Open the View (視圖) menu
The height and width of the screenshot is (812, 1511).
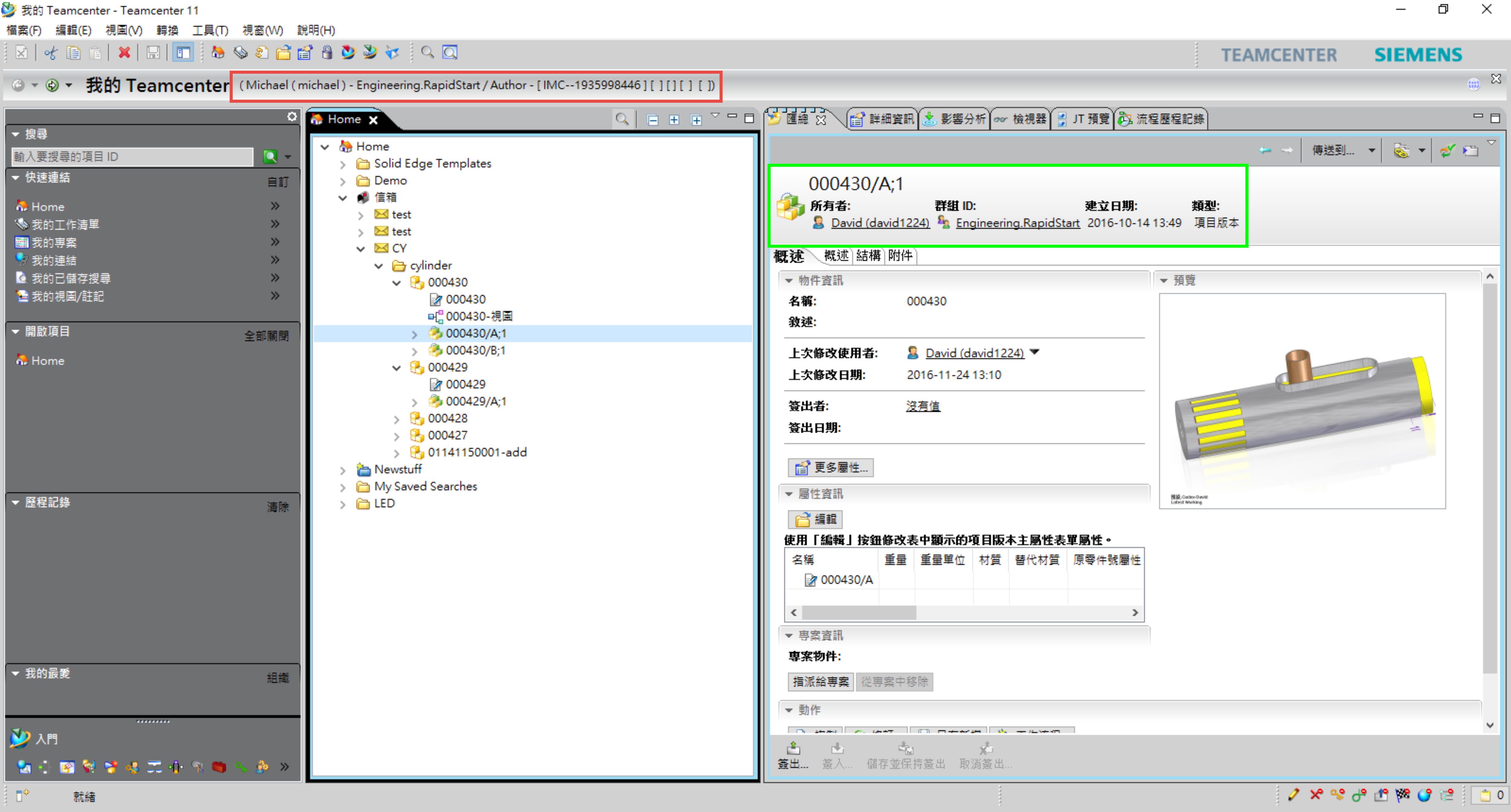coord(124,30)
